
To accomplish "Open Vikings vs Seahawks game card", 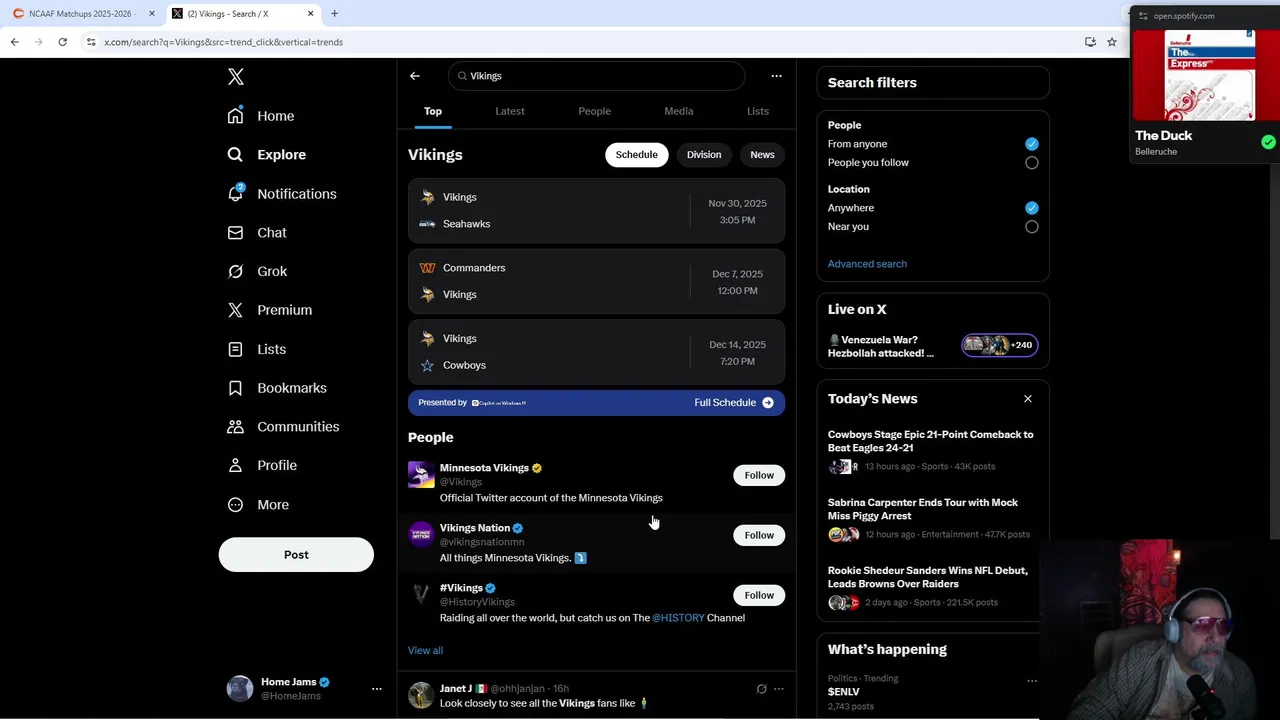I will tap(597, 211).
